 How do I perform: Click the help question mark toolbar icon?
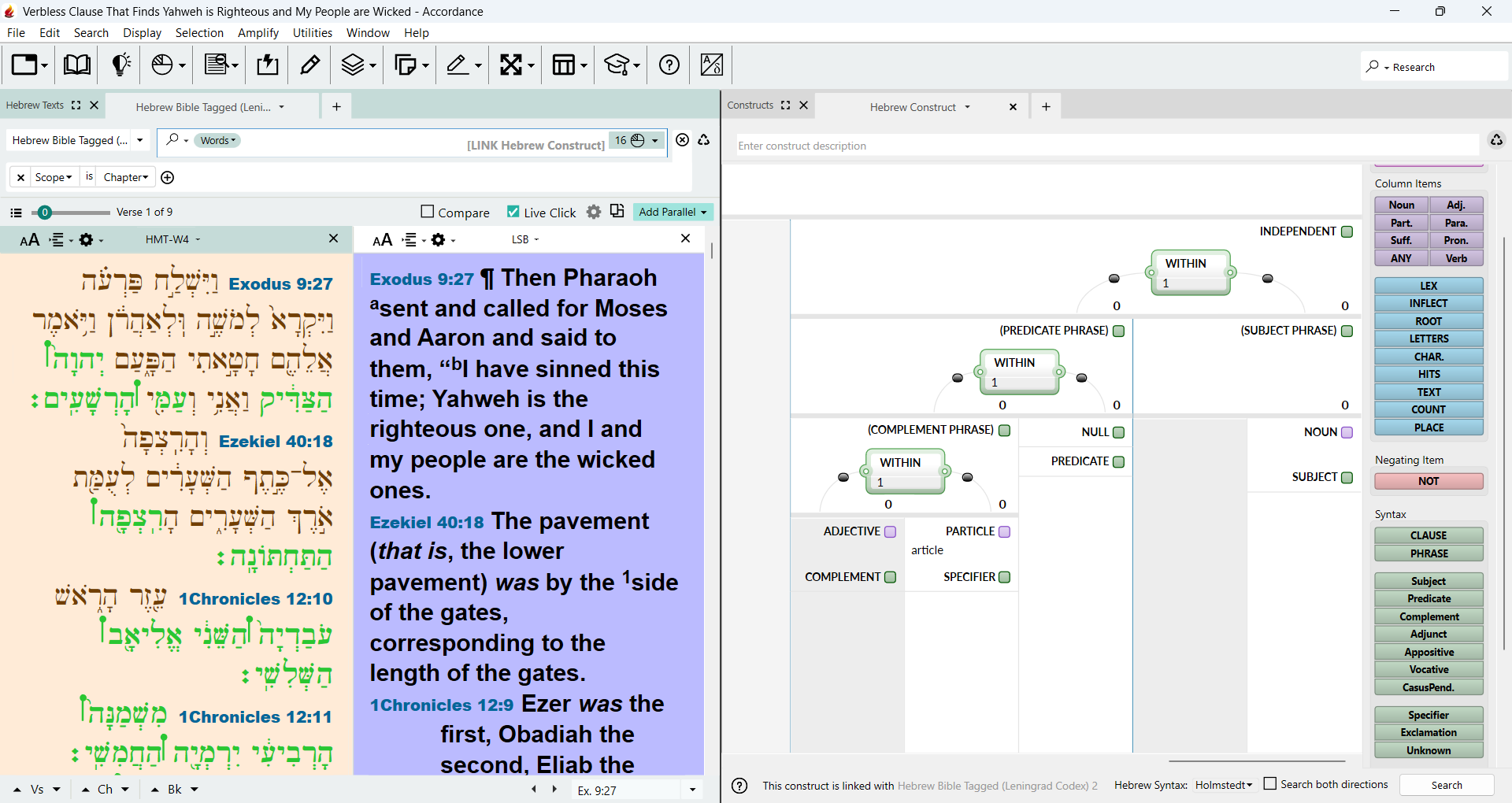(669, 65)
